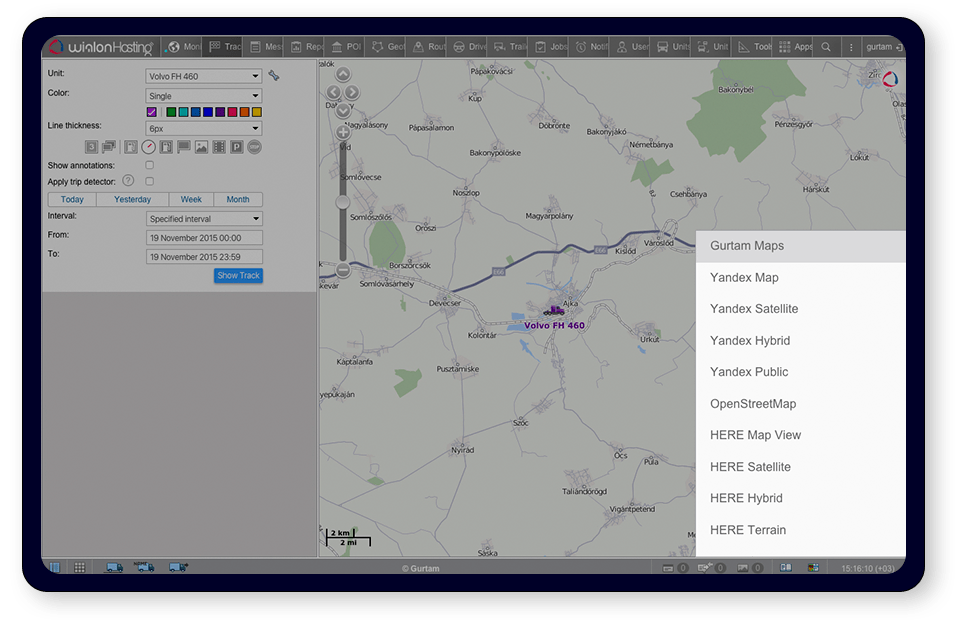The image size is (967, 625).
Task: Open the Unit dropdown showing Volvo FH 460
Action: [204, 76]
